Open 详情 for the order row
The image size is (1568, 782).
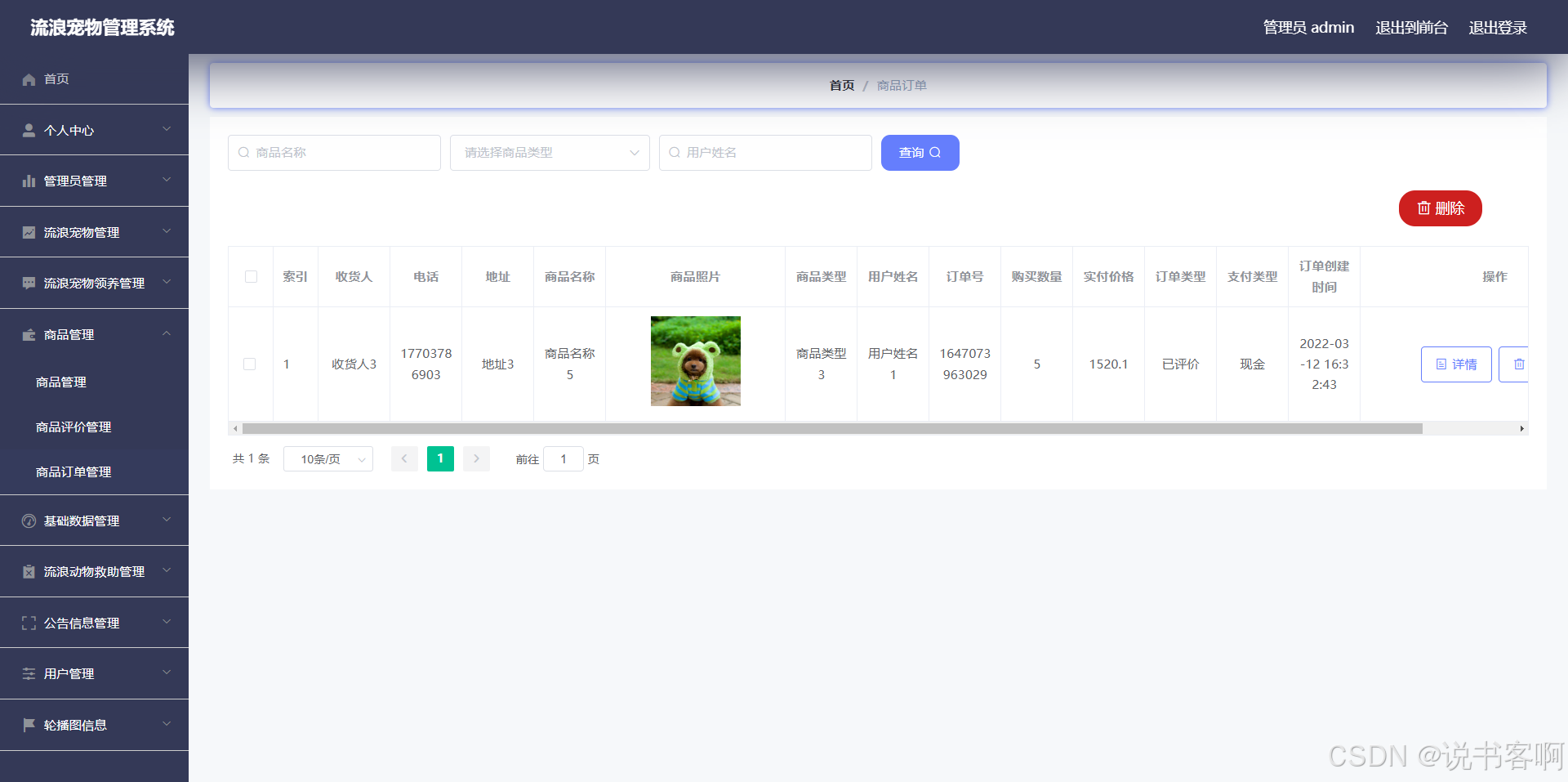[x=1456, y=364]
